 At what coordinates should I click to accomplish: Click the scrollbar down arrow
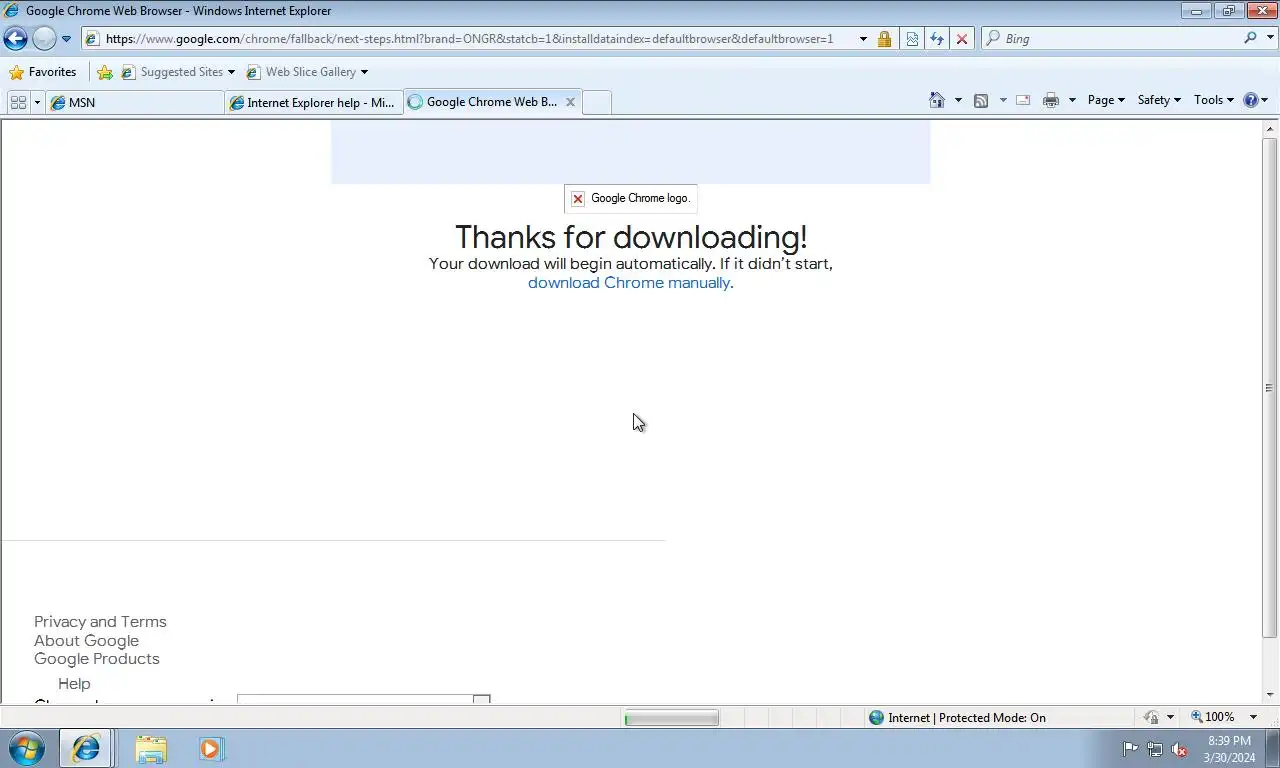(x=1270, y=695)
